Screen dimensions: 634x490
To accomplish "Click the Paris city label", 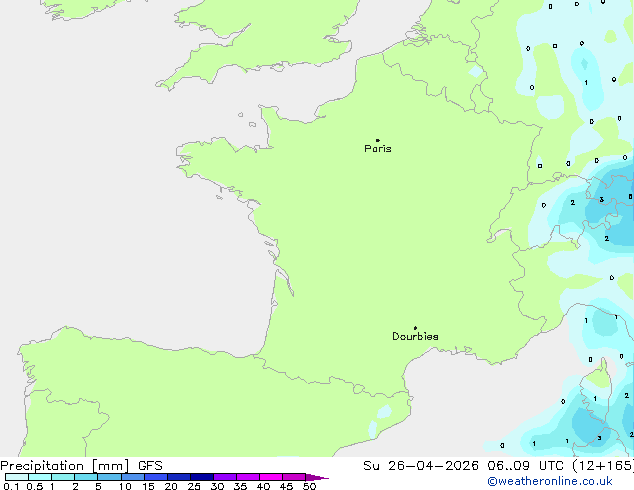I will pos(378,149).
